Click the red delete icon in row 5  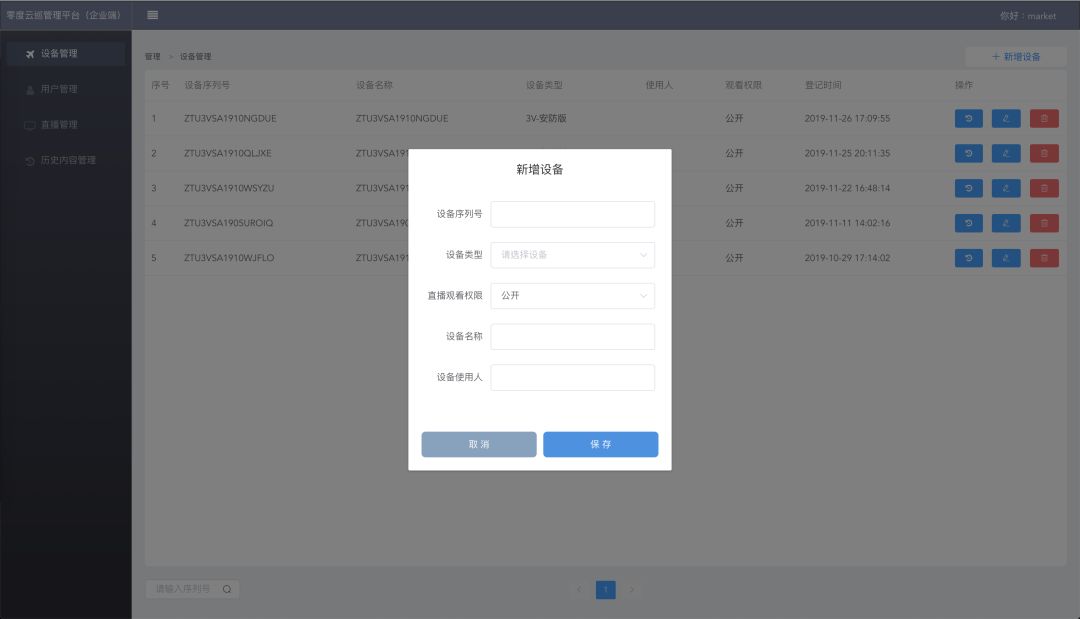[x=1044, y=258]
